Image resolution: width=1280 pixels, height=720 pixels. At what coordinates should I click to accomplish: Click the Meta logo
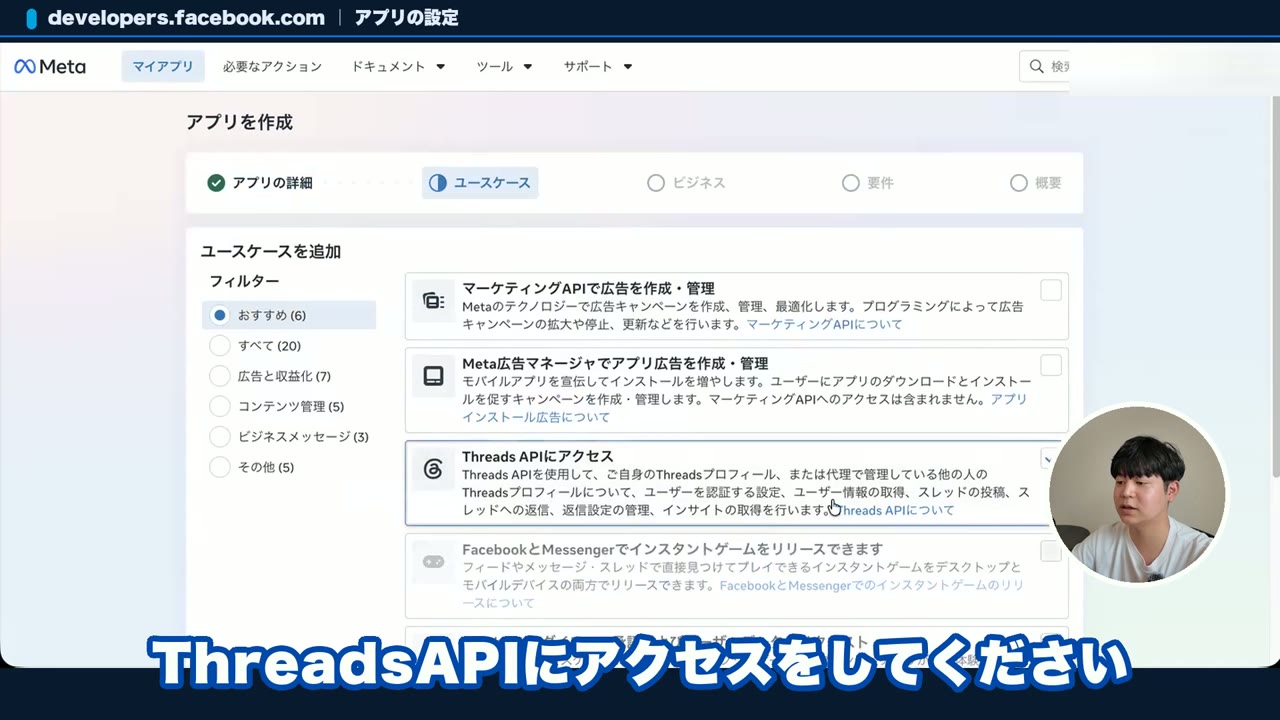pyautogui.click(x=50, y=67)
